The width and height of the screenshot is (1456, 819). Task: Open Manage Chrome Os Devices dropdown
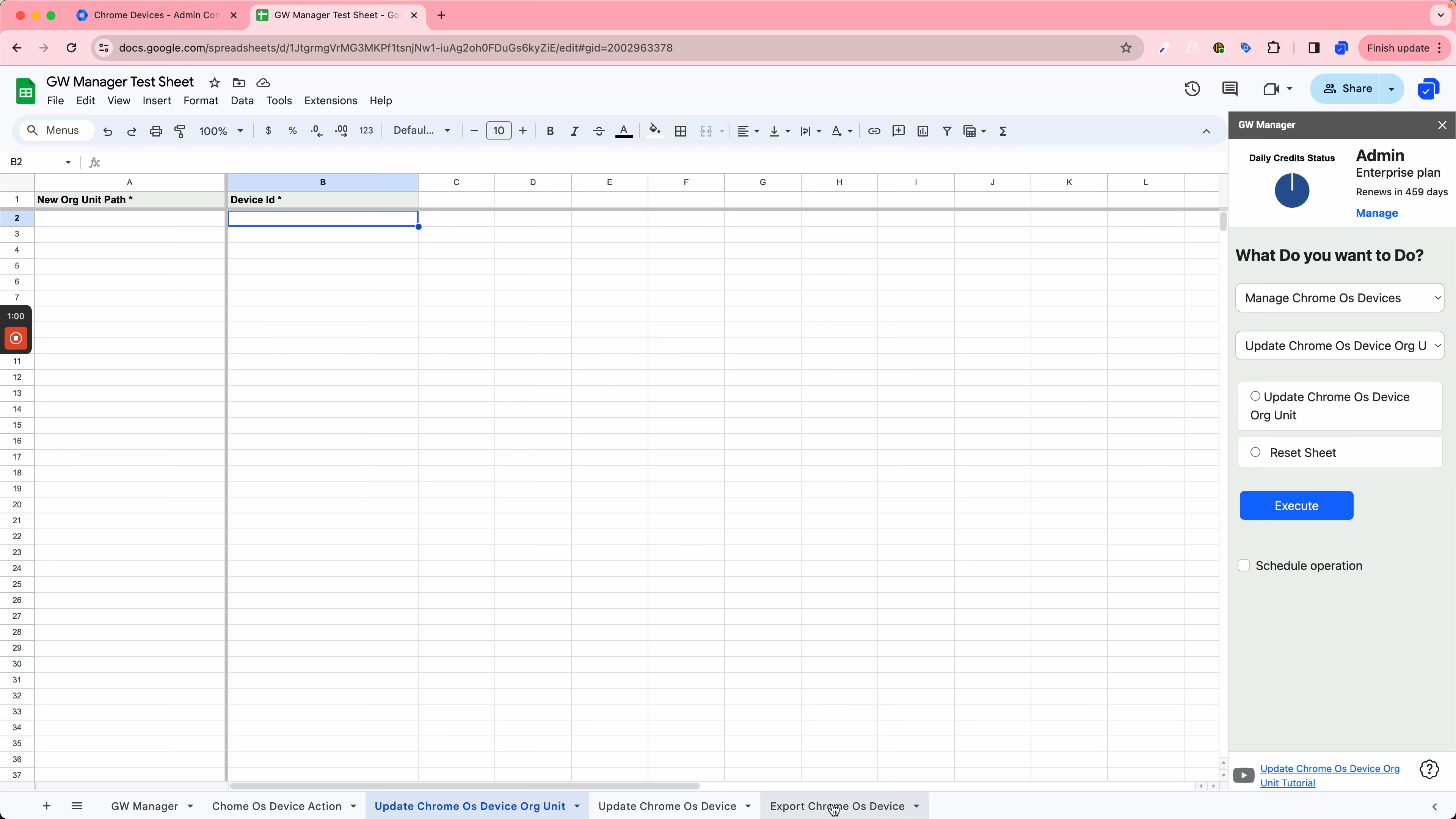point(1340,298)
